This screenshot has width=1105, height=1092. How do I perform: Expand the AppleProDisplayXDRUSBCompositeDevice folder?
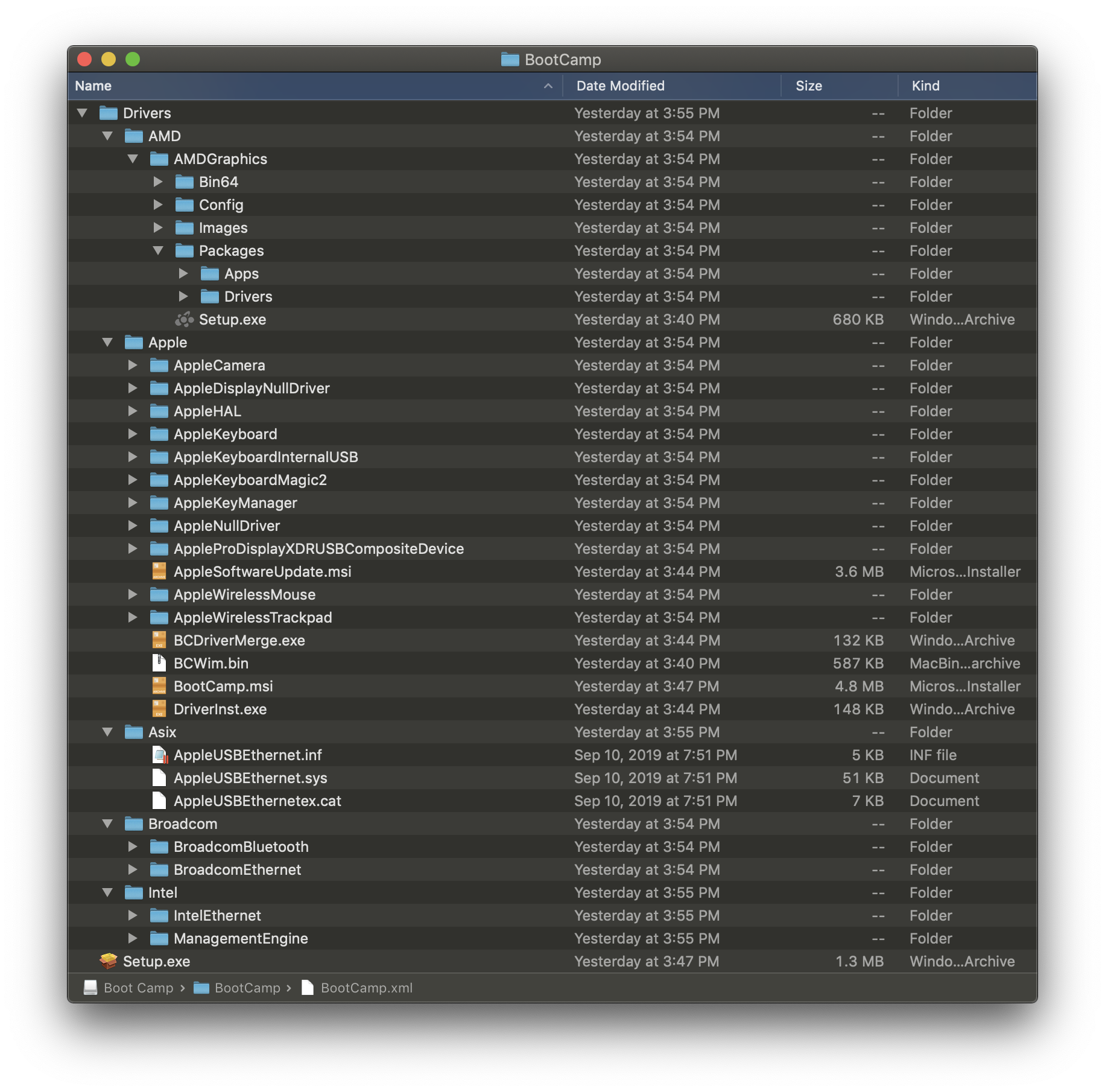pyautogui.click(x=133, y=548)
